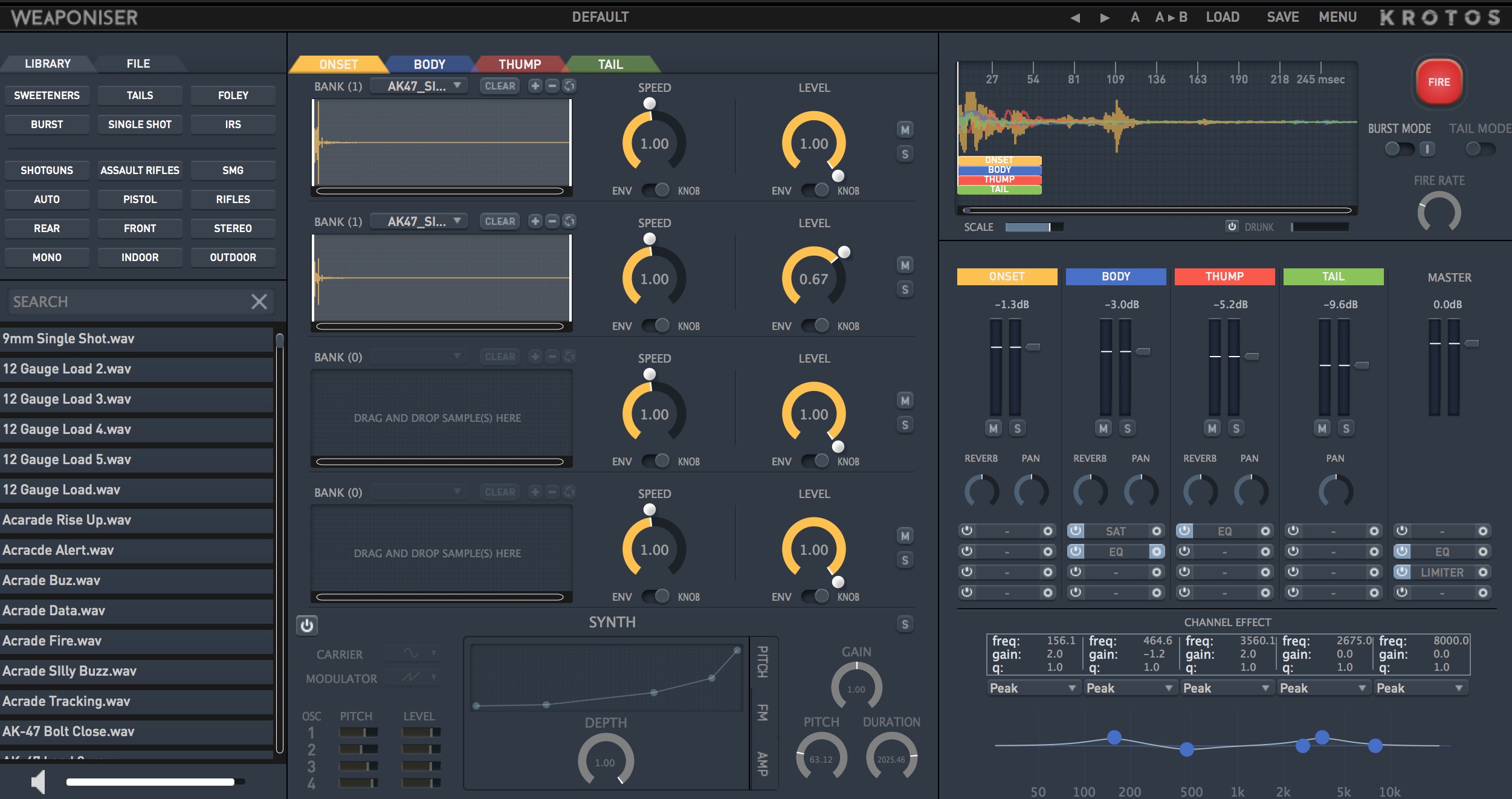Filter library by ASSAULT RIFLES
The image size is (1512, 799).
tap(140, 170)
